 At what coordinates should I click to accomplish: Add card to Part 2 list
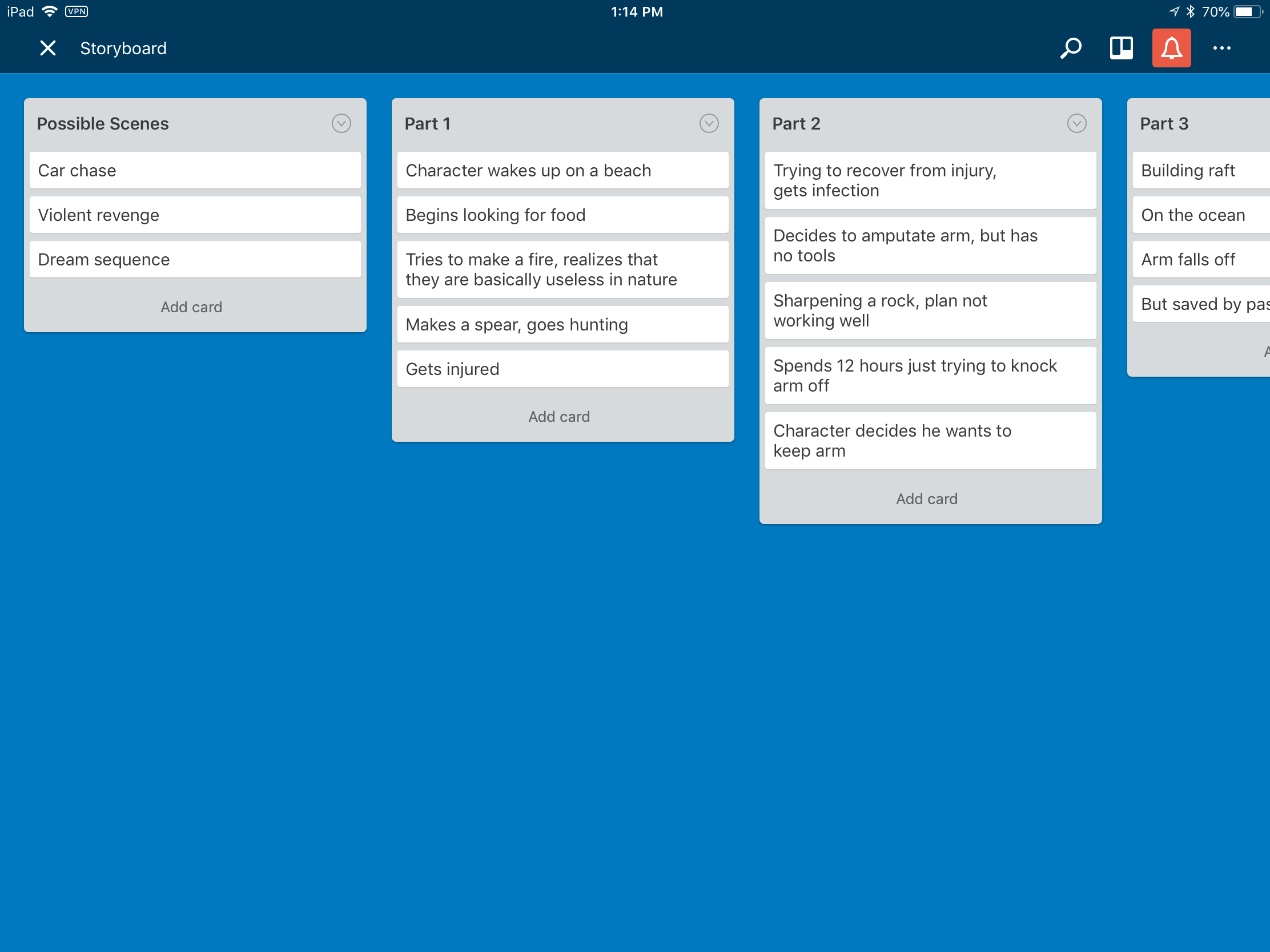click(x=926, y=499)
